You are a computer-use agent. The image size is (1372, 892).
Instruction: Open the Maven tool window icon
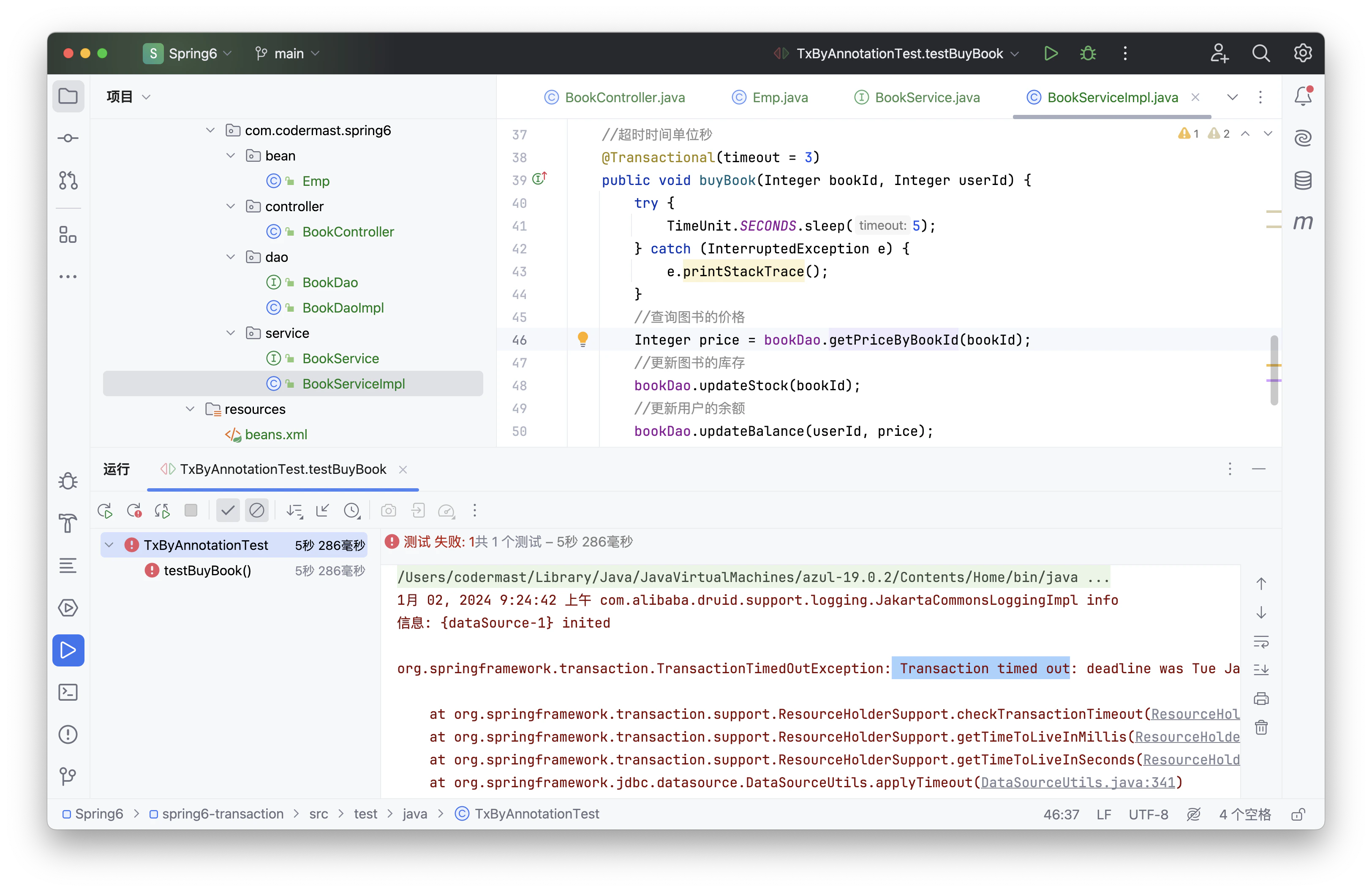tap(1302, 222)
